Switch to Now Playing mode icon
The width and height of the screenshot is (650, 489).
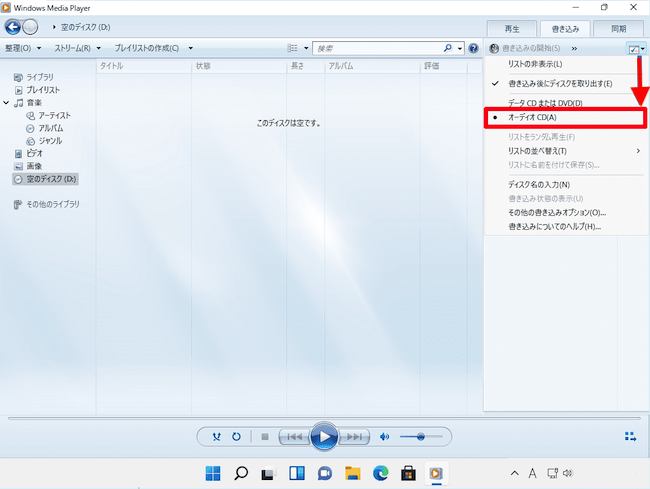tap(630, 436)
